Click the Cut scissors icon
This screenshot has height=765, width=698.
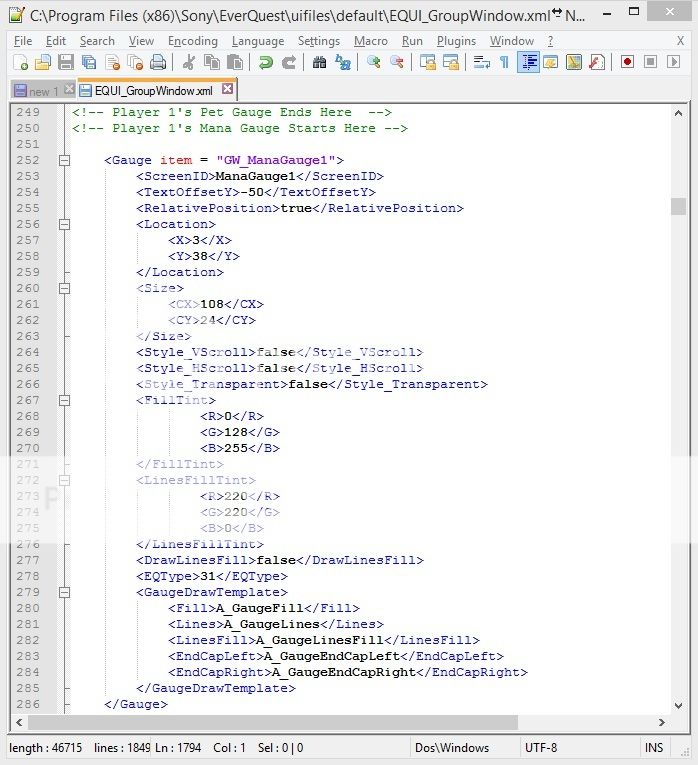click(x=188, y=62)
